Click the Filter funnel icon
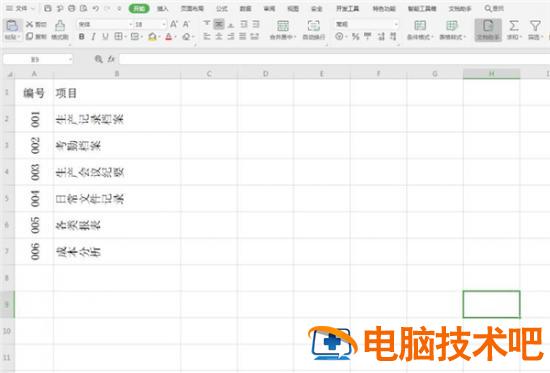The height and width of the screenshot is (373, 550). 535,26
